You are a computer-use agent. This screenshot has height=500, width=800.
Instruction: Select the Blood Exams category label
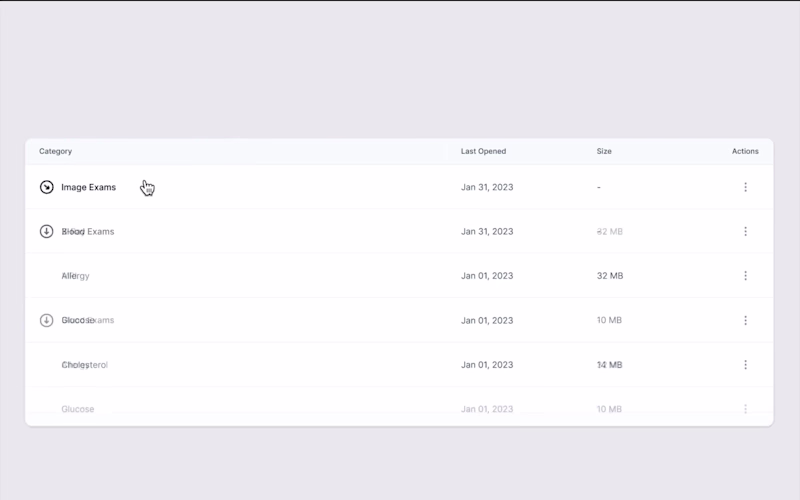[x=88, y=231]
